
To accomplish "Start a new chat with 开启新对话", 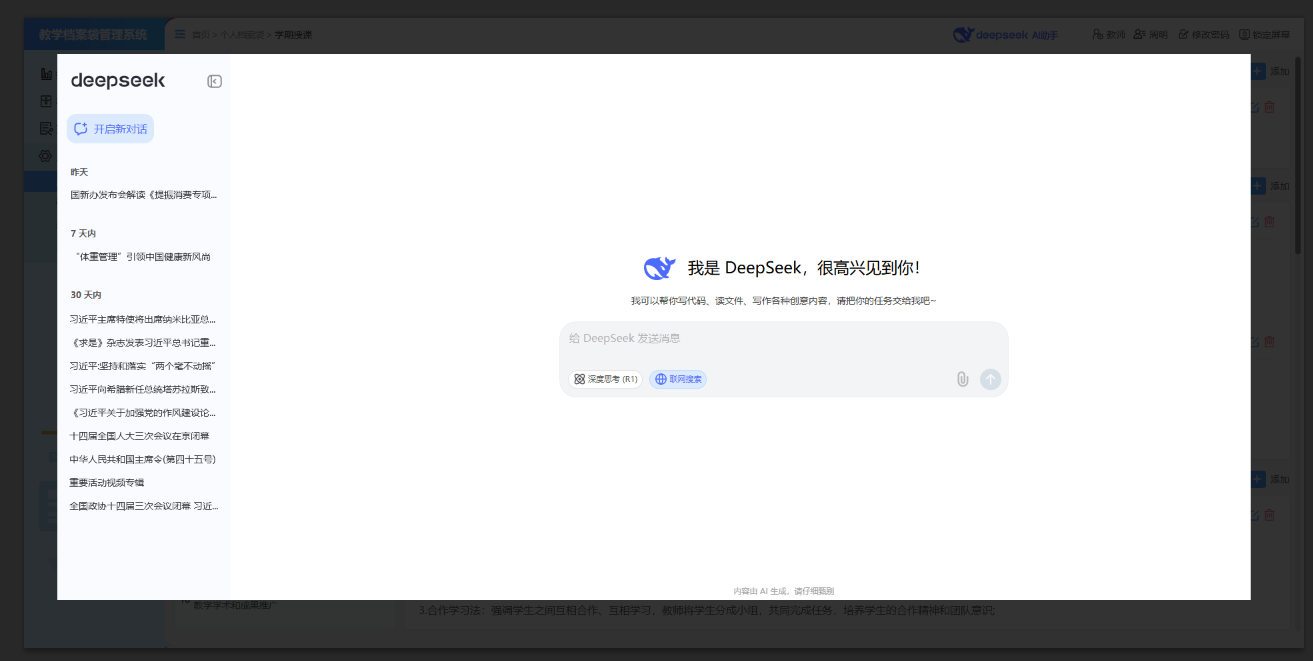I will pos(111,129).
